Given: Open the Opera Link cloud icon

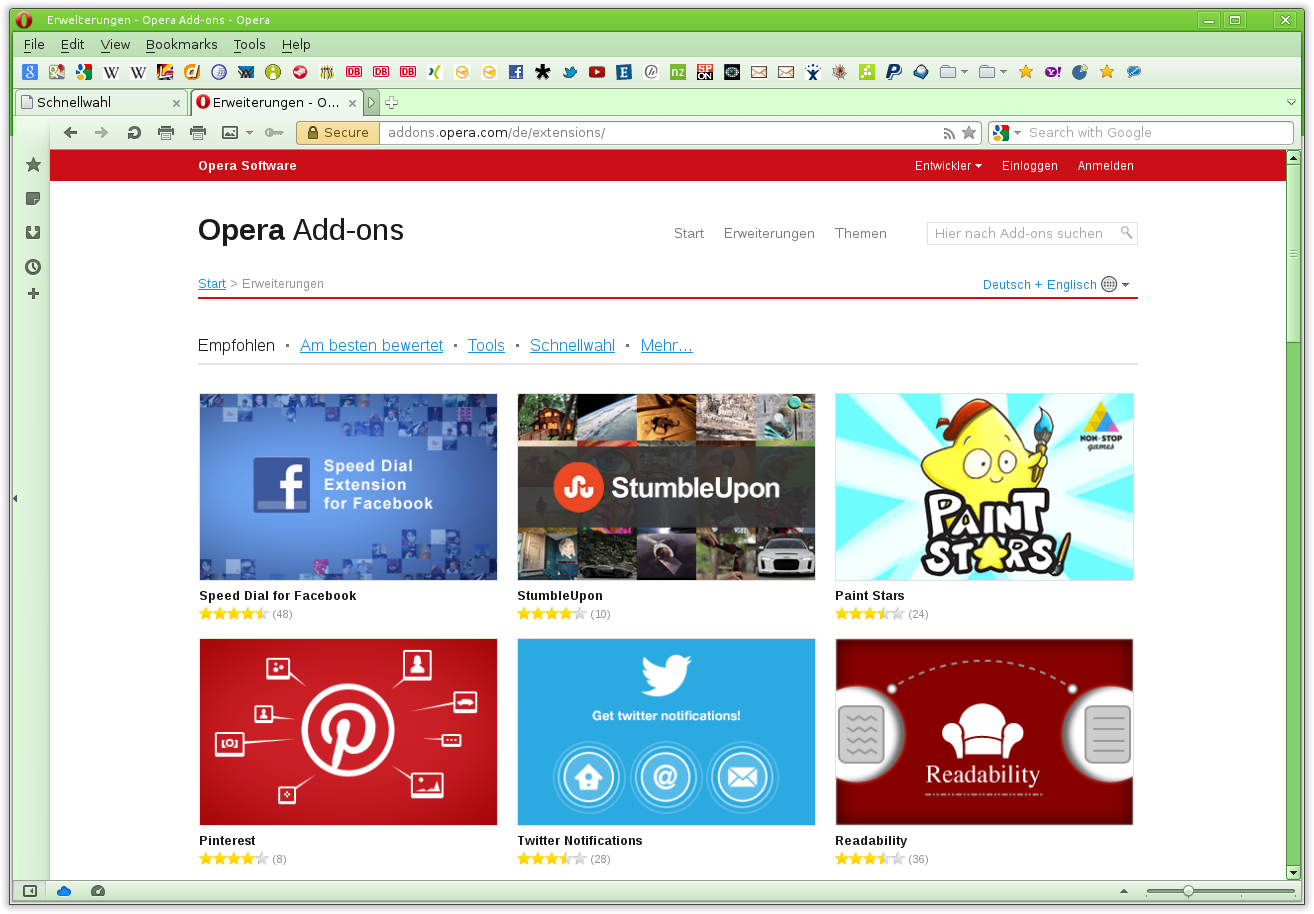Looking at the screenshot, I should coord(64,891).
